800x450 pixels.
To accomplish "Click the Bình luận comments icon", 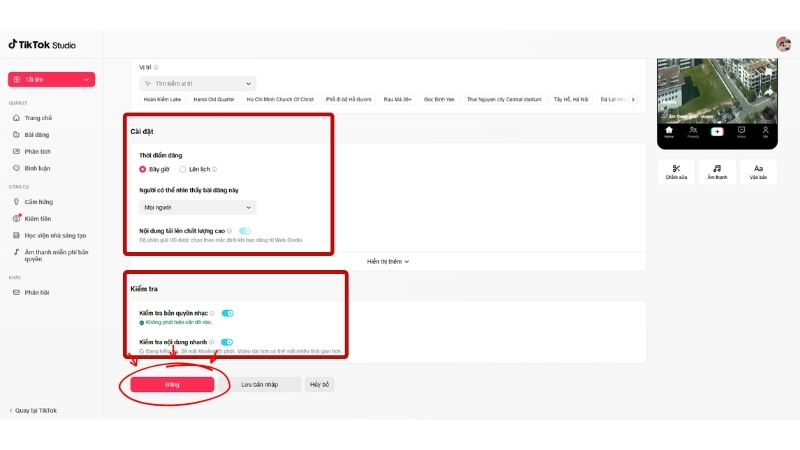I will [16, 168].
